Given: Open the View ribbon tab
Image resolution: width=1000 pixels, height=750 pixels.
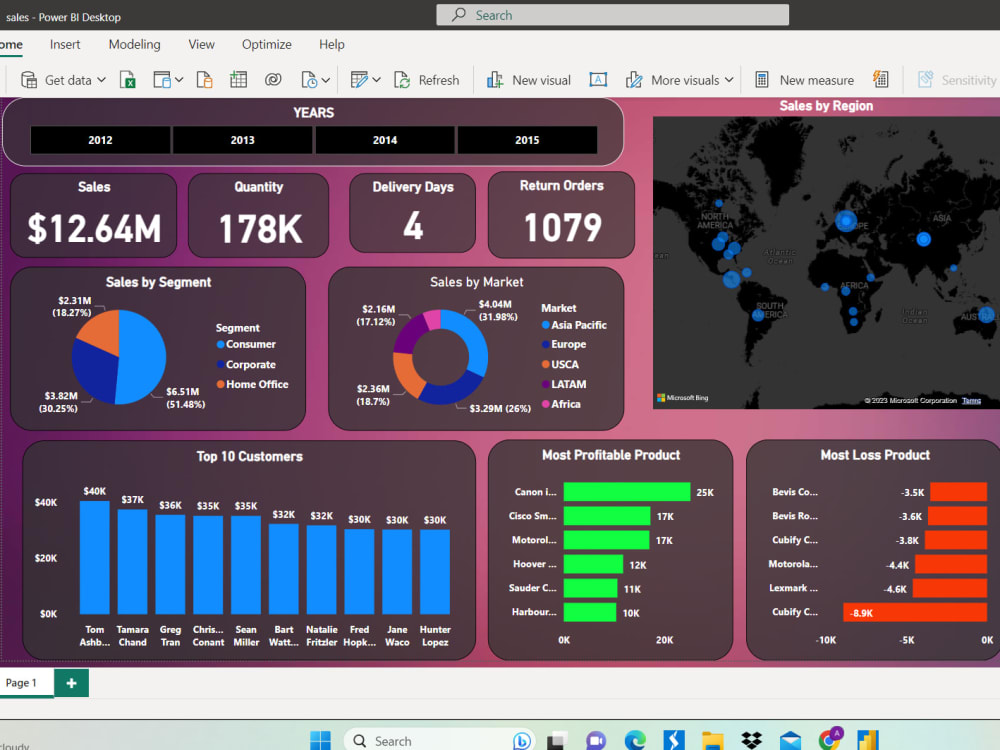Looking at the screenshot, I should 201,44.
